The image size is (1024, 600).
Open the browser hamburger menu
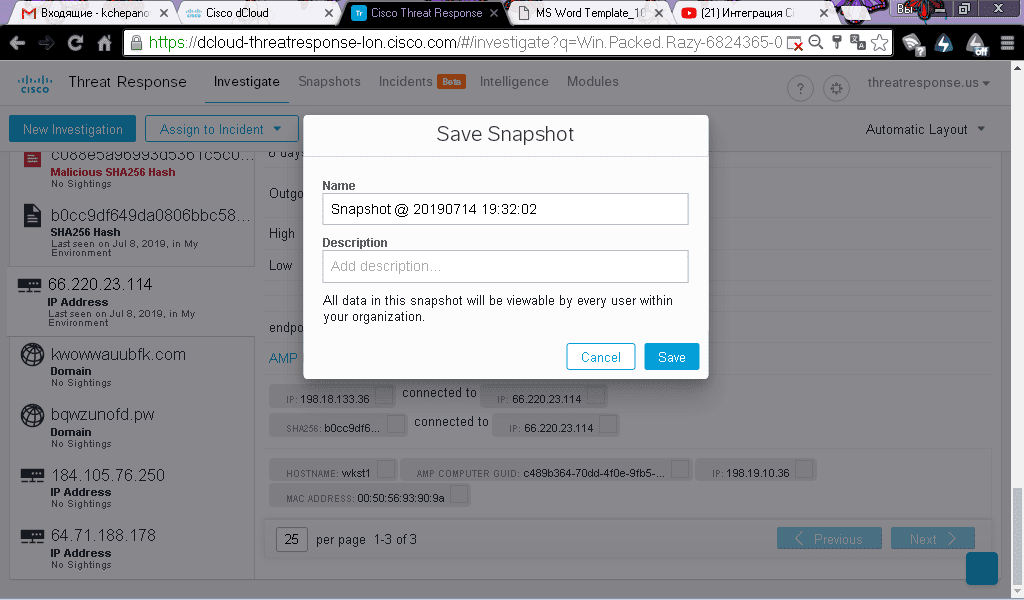[1007, 43]
